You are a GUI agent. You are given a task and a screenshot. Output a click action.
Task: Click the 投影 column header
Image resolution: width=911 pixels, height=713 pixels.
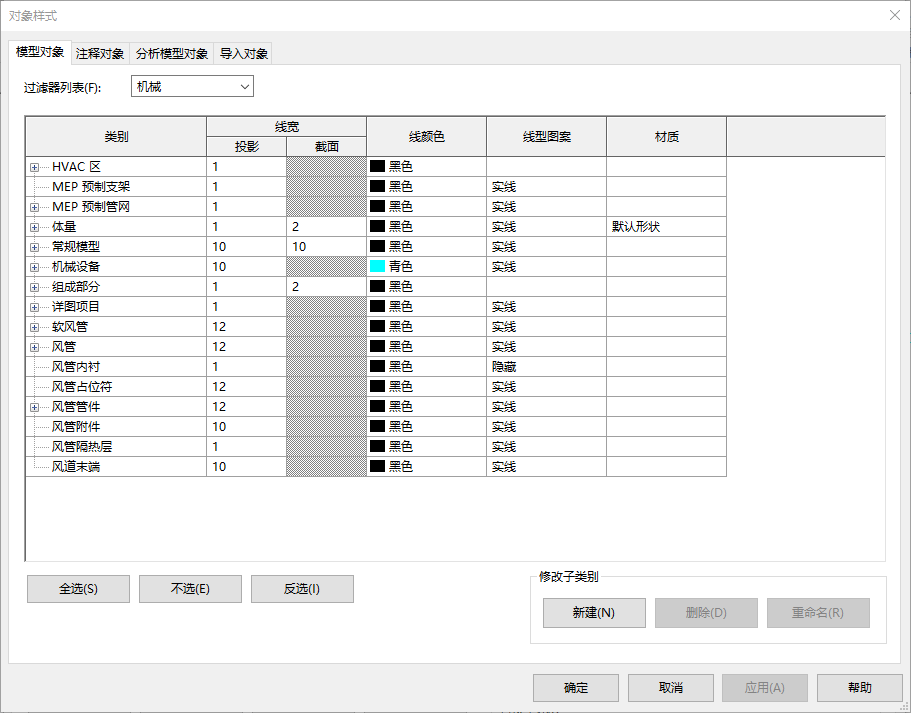pyautogui.click(x=246, y=146)
